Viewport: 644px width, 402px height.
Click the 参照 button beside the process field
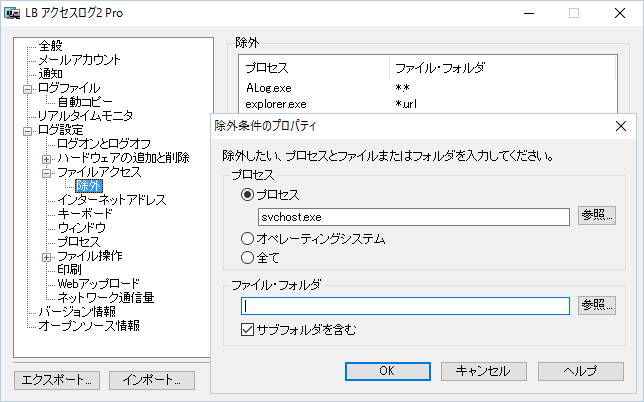[x=597, y=215]
